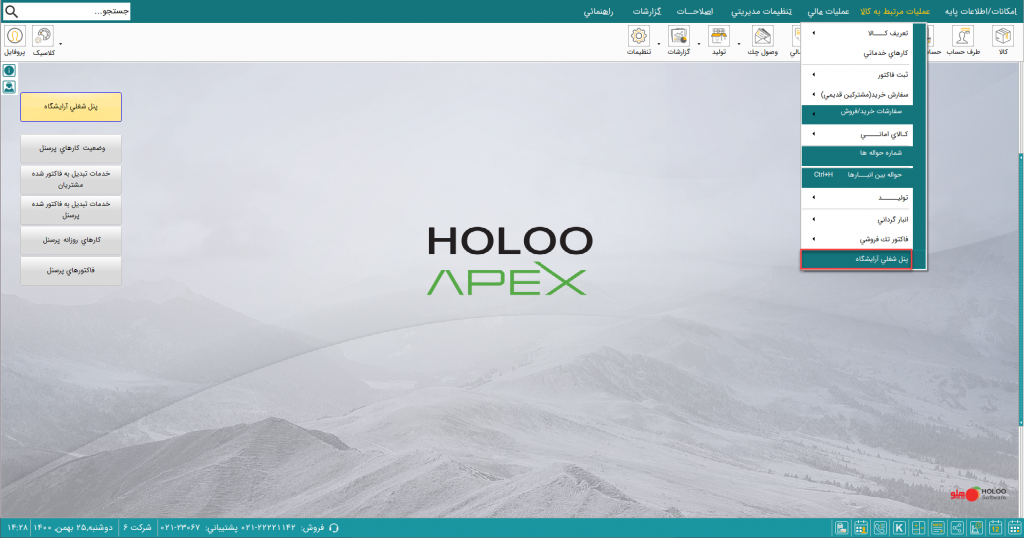Select شماره حواله ها menu entry
The width and height of the screenshot is (1024, 538).
point(857,153)
